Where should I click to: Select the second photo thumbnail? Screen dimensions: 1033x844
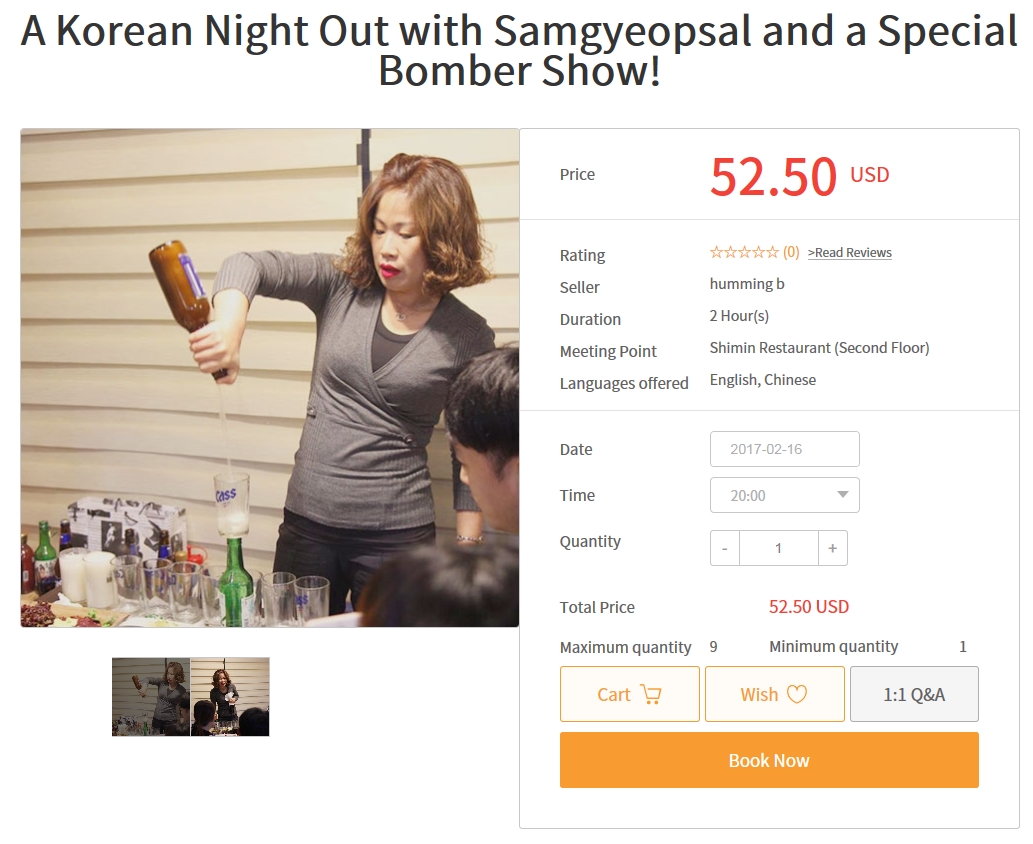click(230, 697)
